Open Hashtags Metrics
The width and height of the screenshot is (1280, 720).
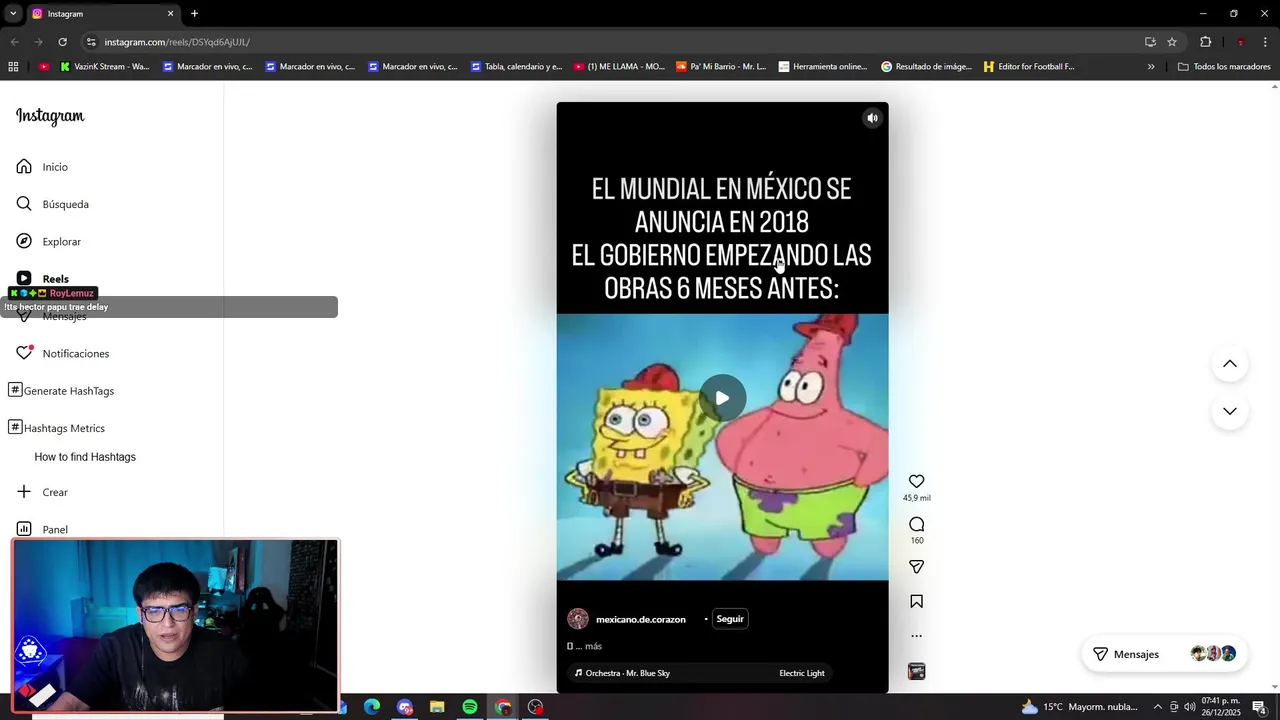56,428
